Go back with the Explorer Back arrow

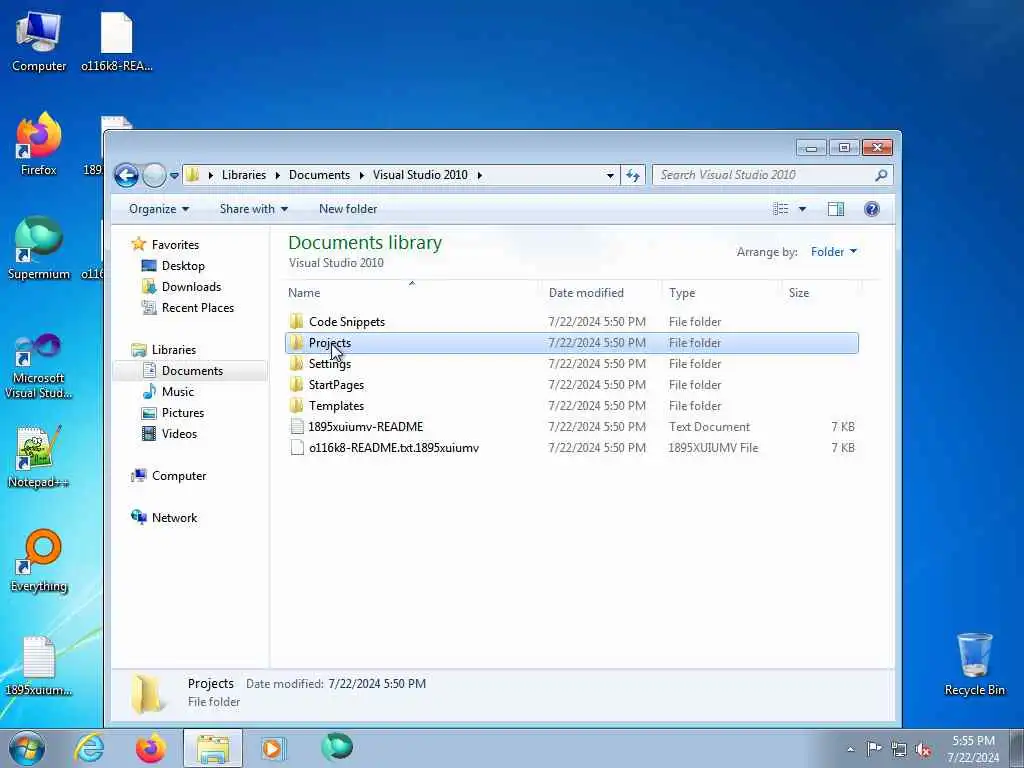coord(126,175)
